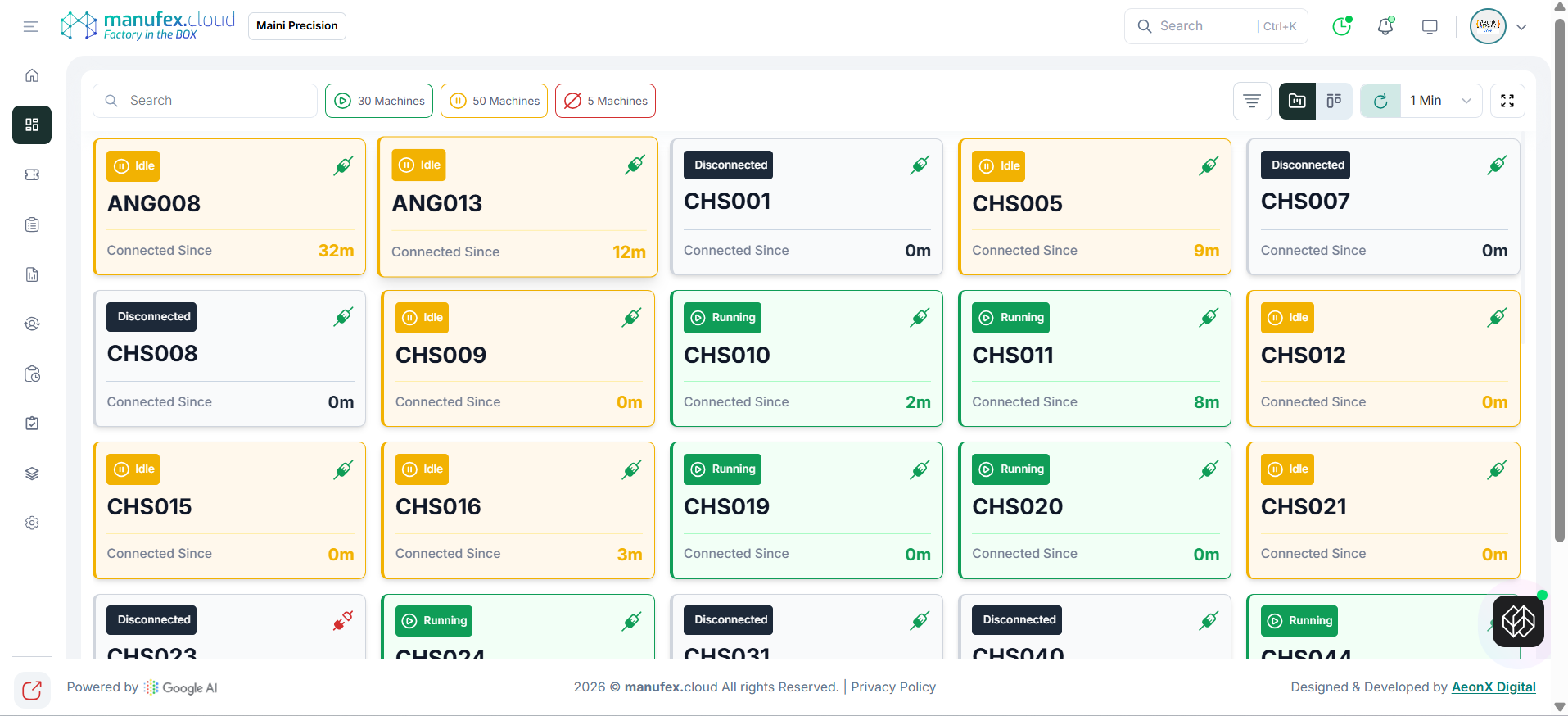This screenshot has height=716, width=1568.
Task: Click the Idle badge on CHS021
Action: 1287,469
